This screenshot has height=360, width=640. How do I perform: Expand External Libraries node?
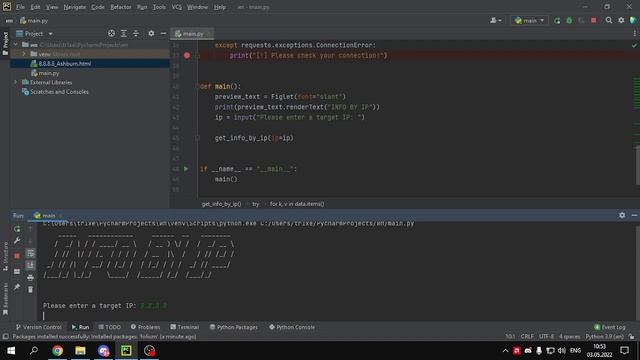tap(16, 82)
